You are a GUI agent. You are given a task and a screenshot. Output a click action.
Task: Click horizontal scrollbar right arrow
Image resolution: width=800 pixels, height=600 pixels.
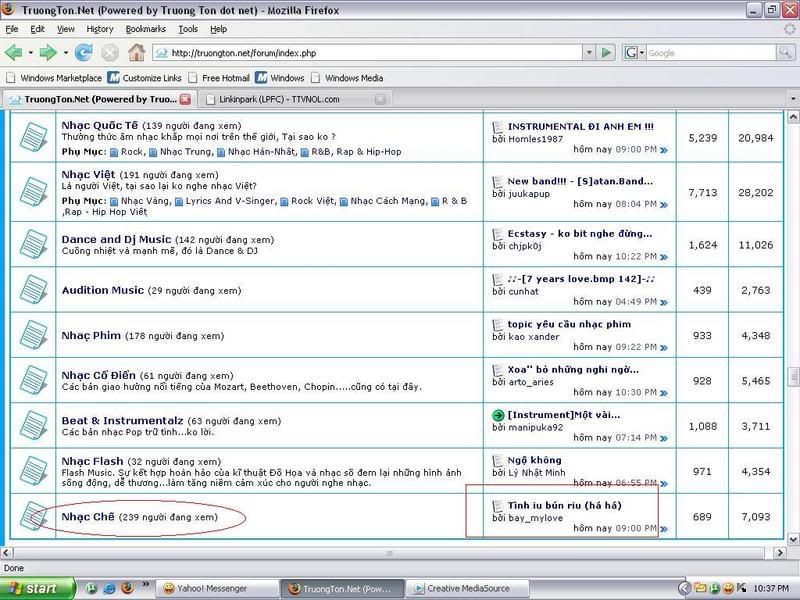779,553
